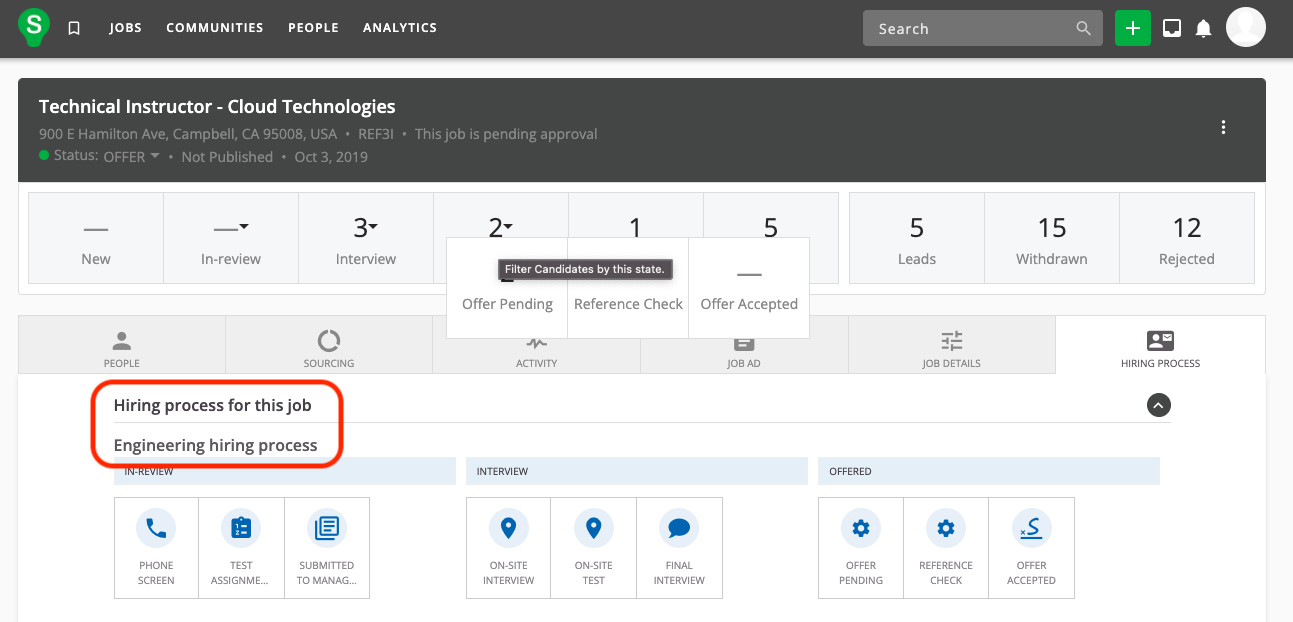Collapse the hiring process section chevron
This screenshot has width=1293, height=622.
pos(1158,405)
